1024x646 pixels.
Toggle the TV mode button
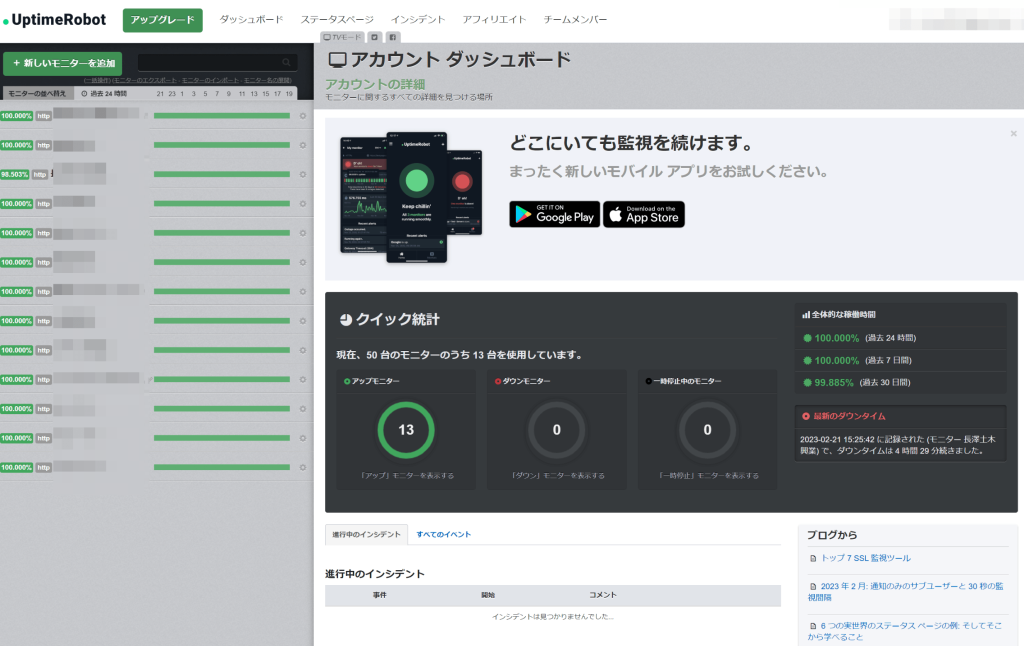click(341, 37)
